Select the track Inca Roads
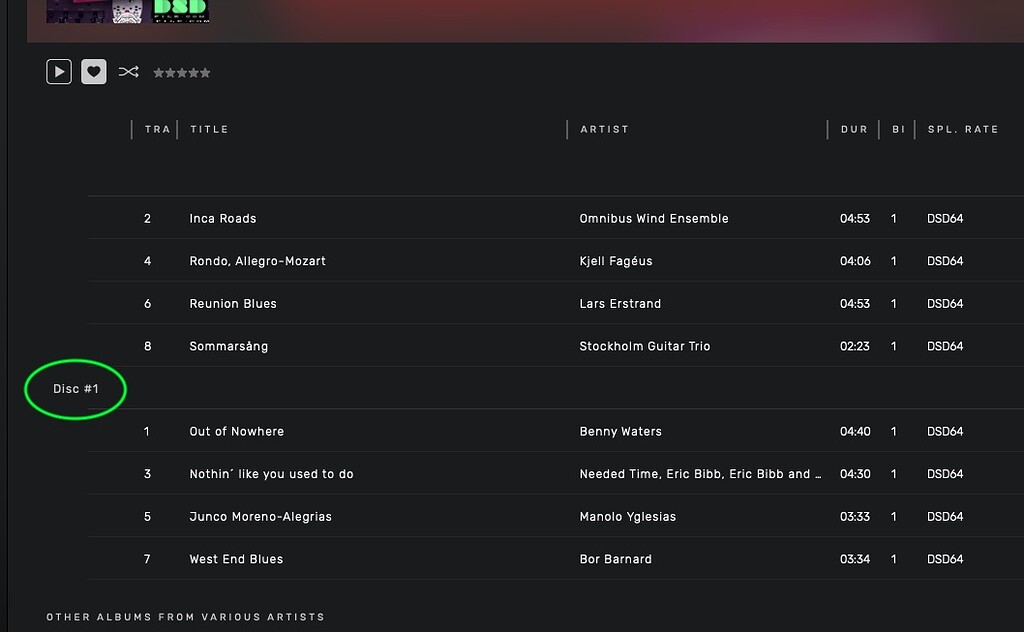This screenshot has height=632, width=1024. [222, 218]
